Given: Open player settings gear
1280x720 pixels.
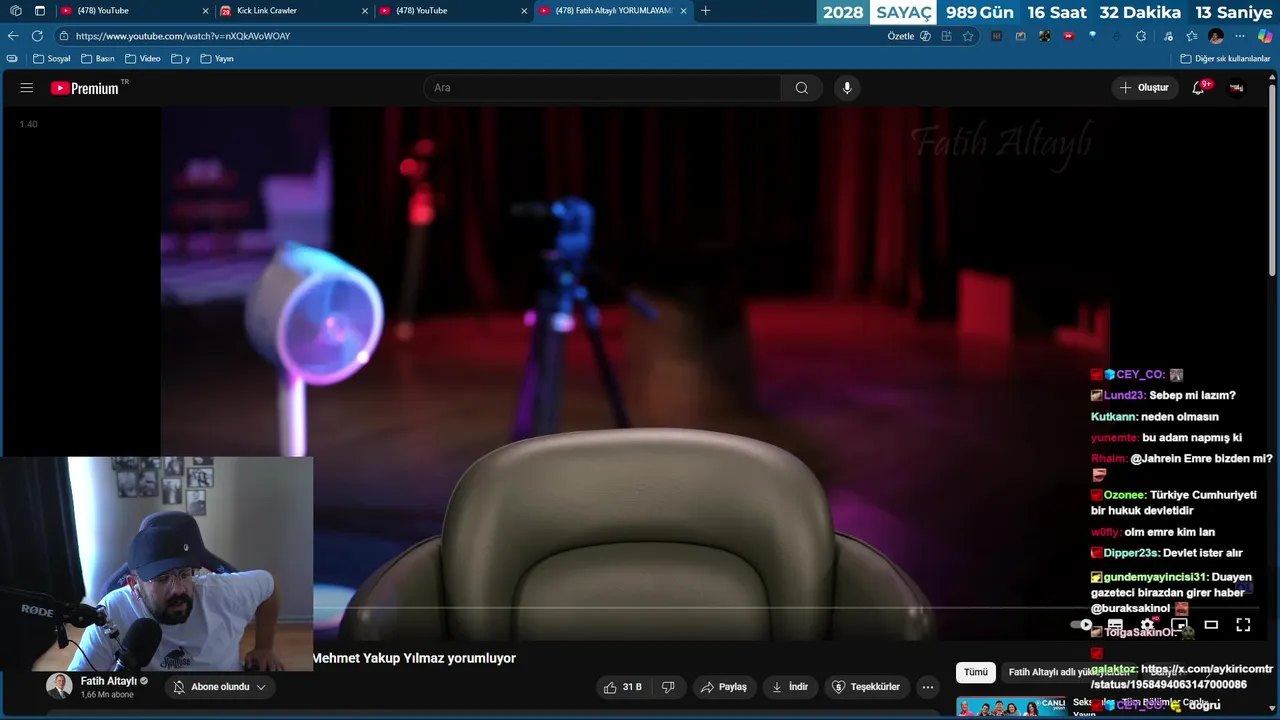Looking at the screenshot, I should coord(1147,625).
